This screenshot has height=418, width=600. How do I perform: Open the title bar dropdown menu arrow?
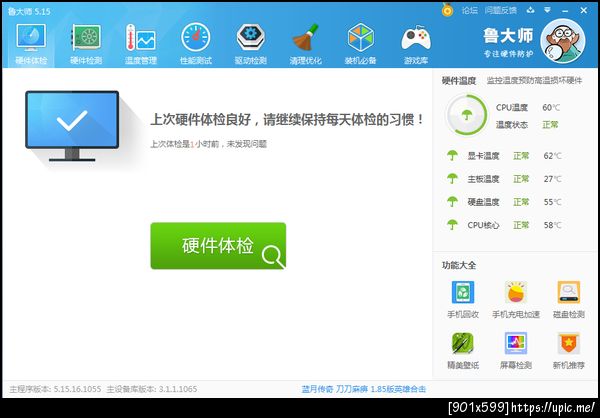coord(548,10)
